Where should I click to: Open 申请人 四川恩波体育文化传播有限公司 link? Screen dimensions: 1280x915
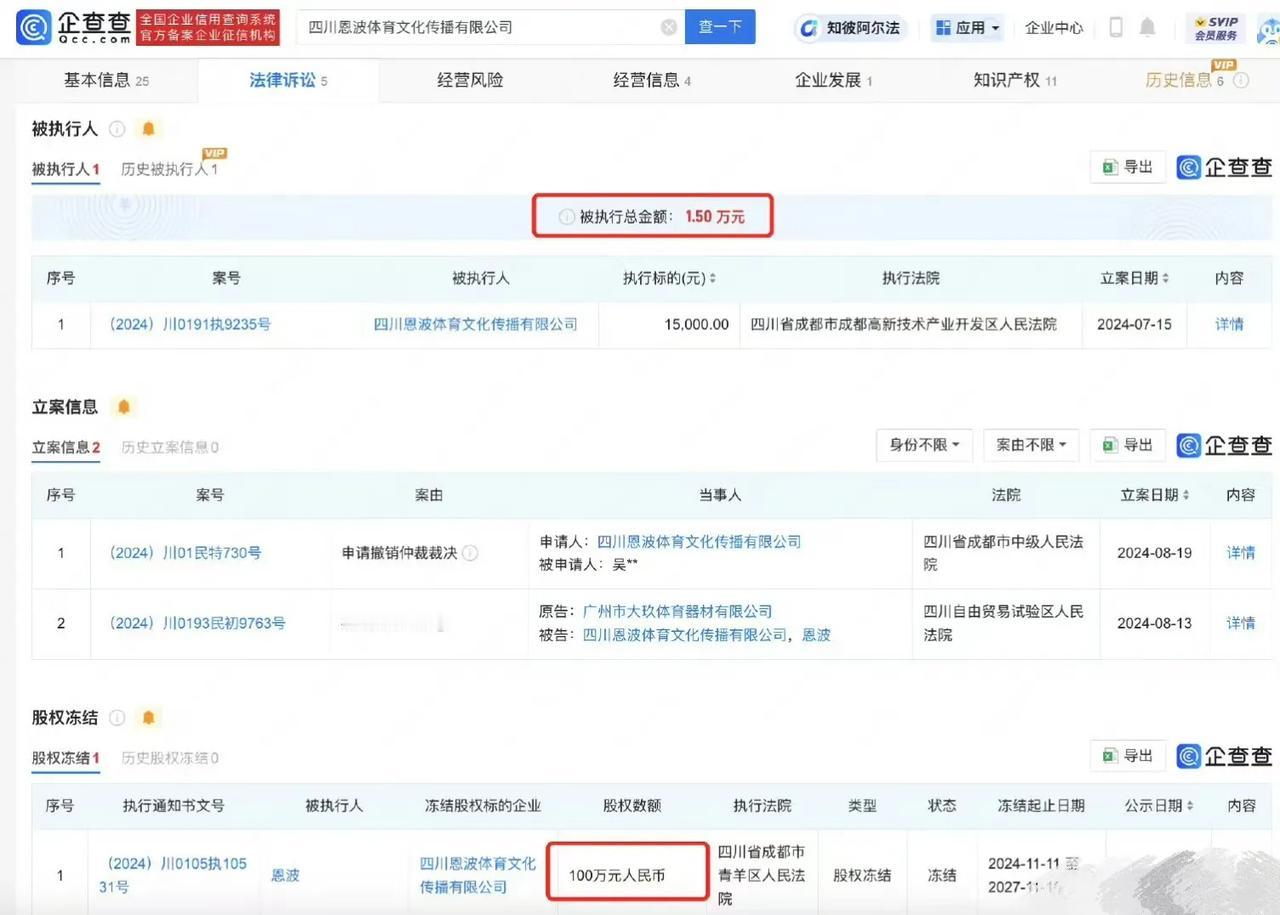[699, 541]
